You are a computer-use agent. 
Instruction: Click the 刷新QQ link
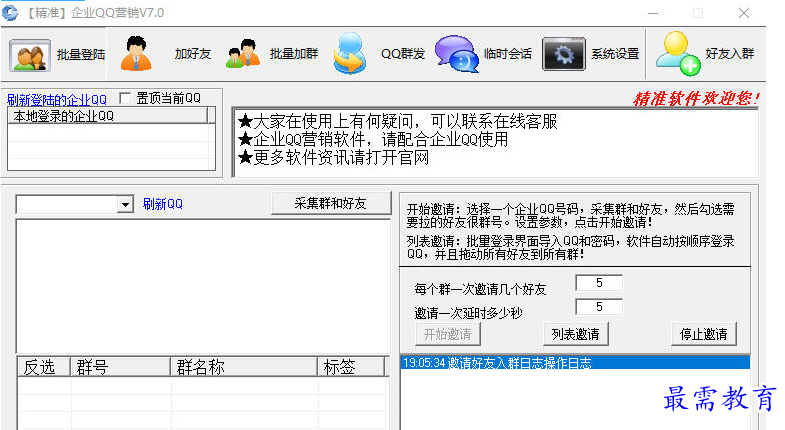(163, 204)
